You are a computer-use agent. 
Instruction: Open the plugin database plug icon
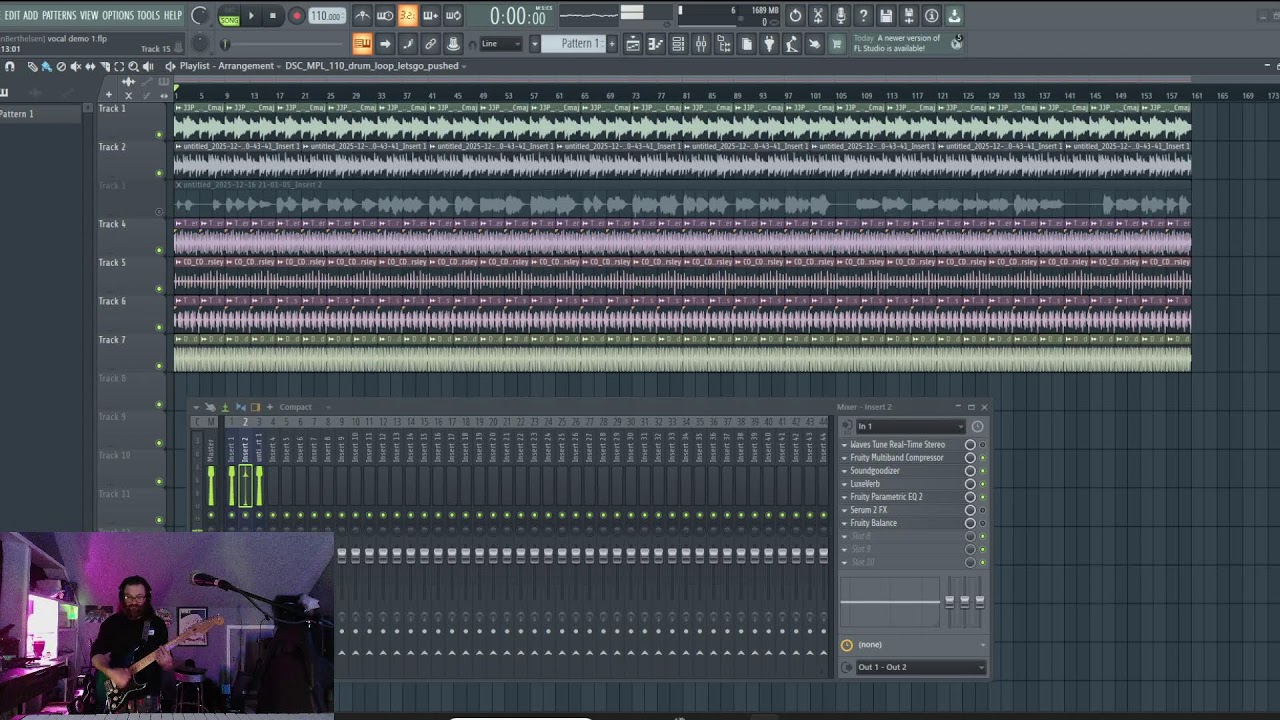tap(769, 43)
